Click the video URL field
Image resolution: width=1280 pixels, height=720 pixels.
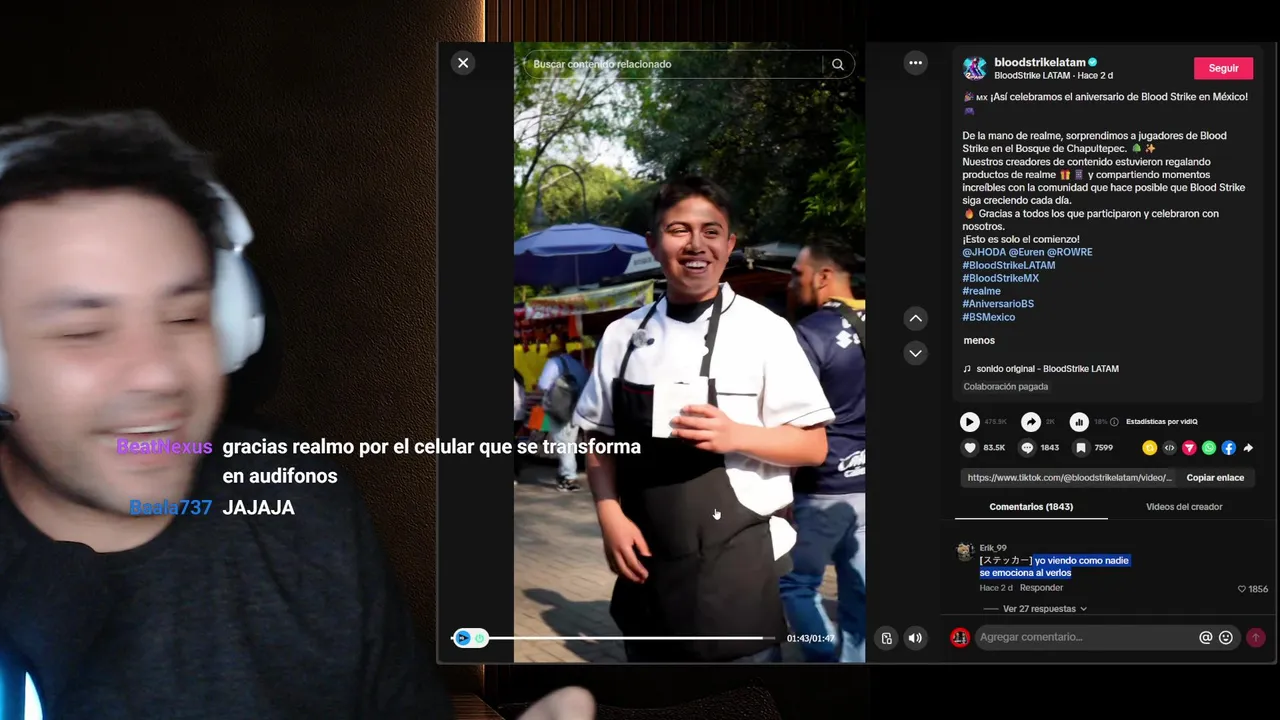pos(1069,478)
